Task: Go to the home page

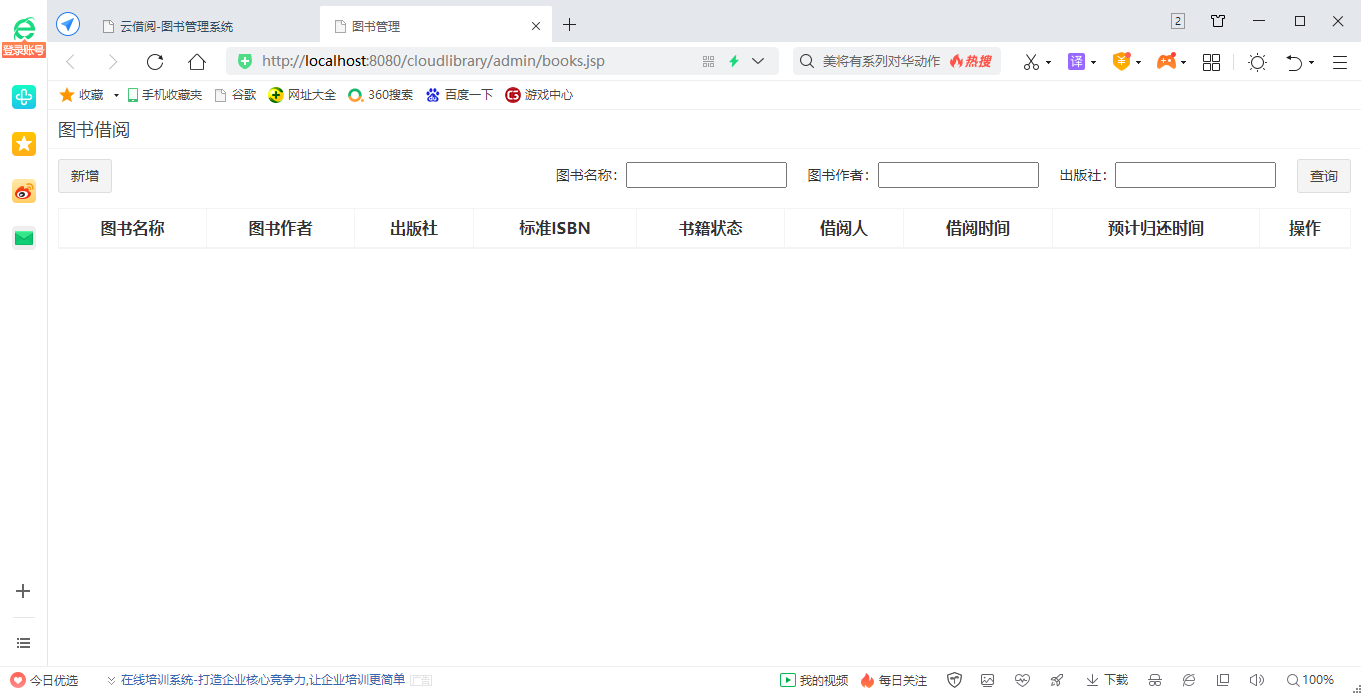Action: 197,62
